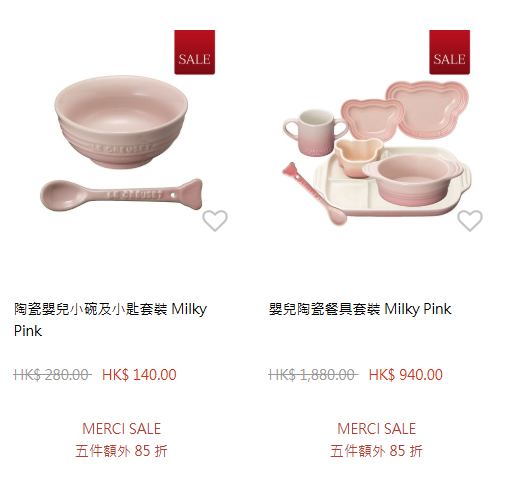Click 五件額外 85 折 below the tableware set
The height and width of the screenshot is (480, 510).
[376, 451]
